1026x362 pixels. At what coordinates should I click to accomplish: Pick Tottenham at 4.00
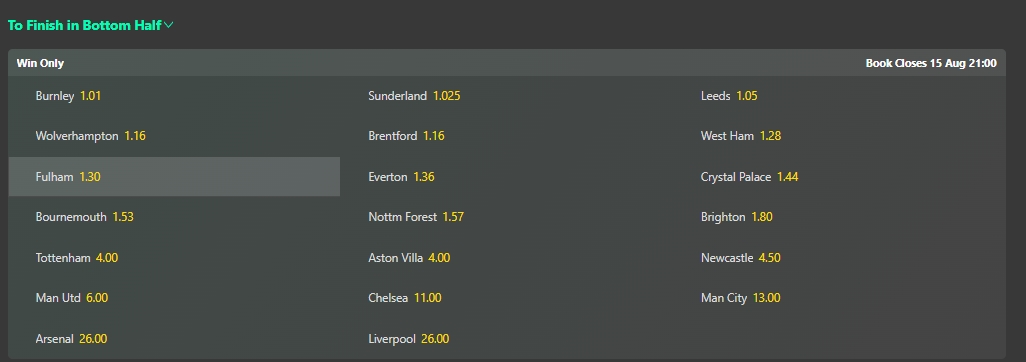174,258
